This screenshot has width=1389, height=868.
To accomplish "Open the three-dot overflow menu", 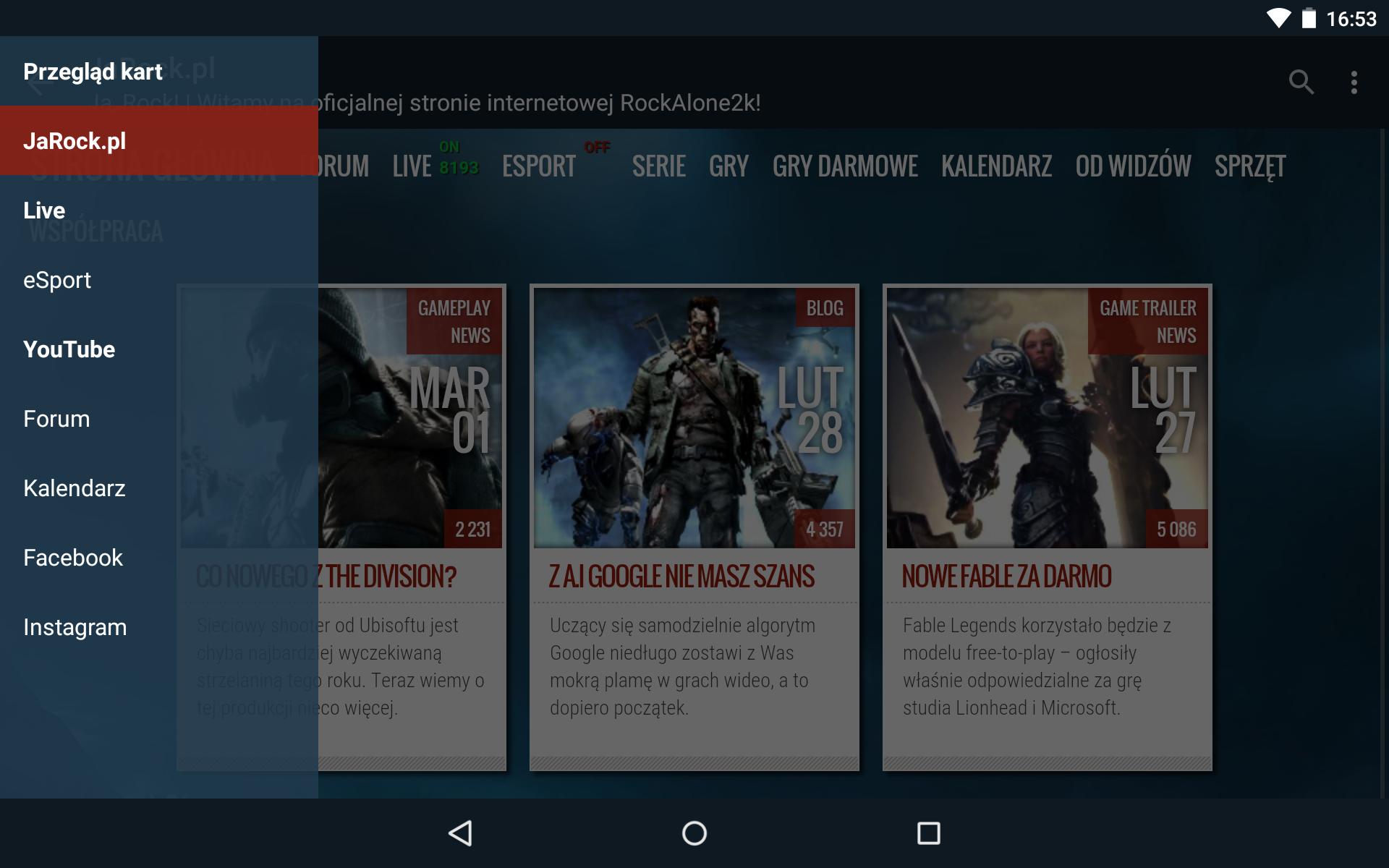I will coord(1354,82).
